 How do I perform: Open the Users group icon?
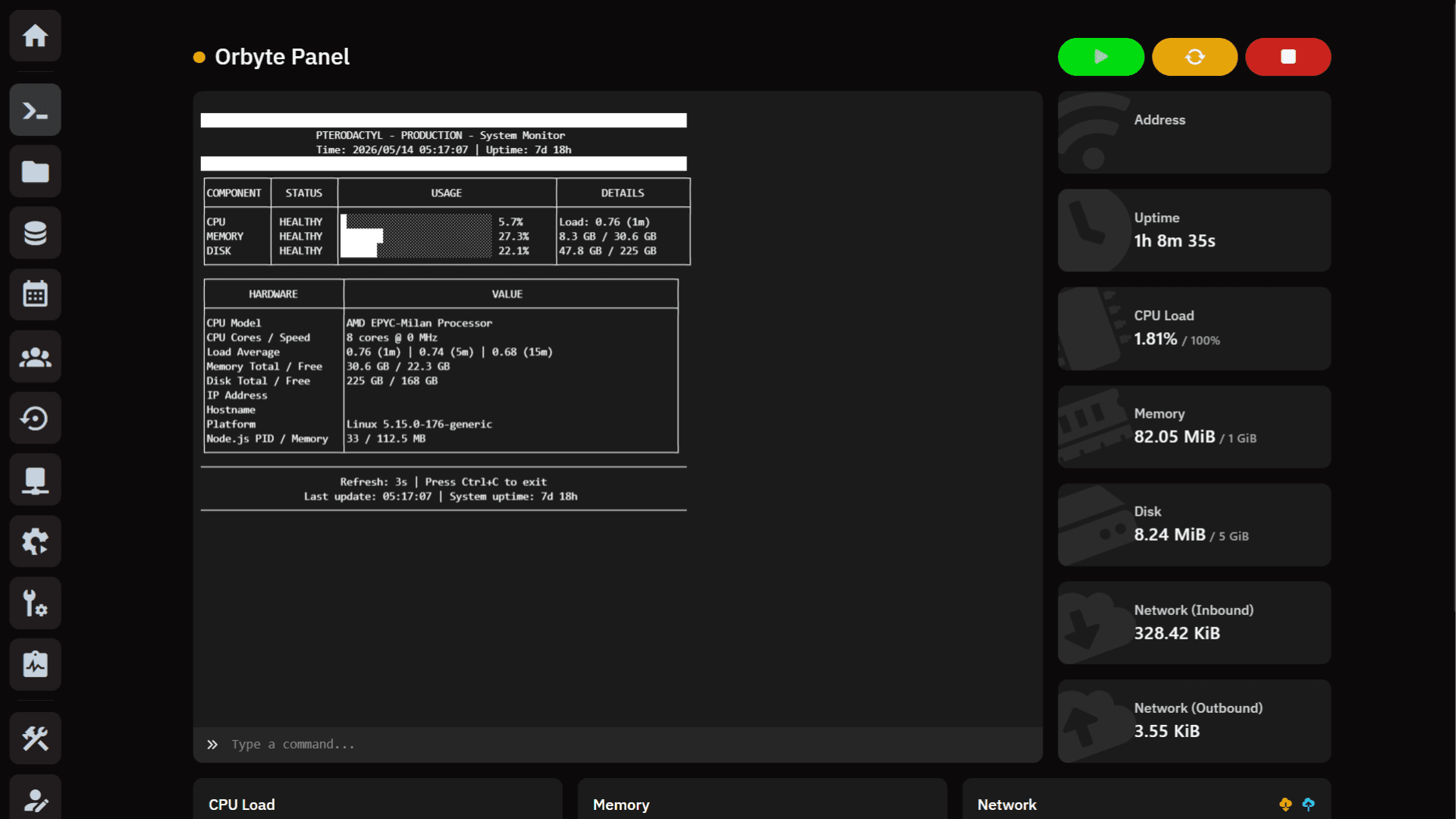[35, 356]
